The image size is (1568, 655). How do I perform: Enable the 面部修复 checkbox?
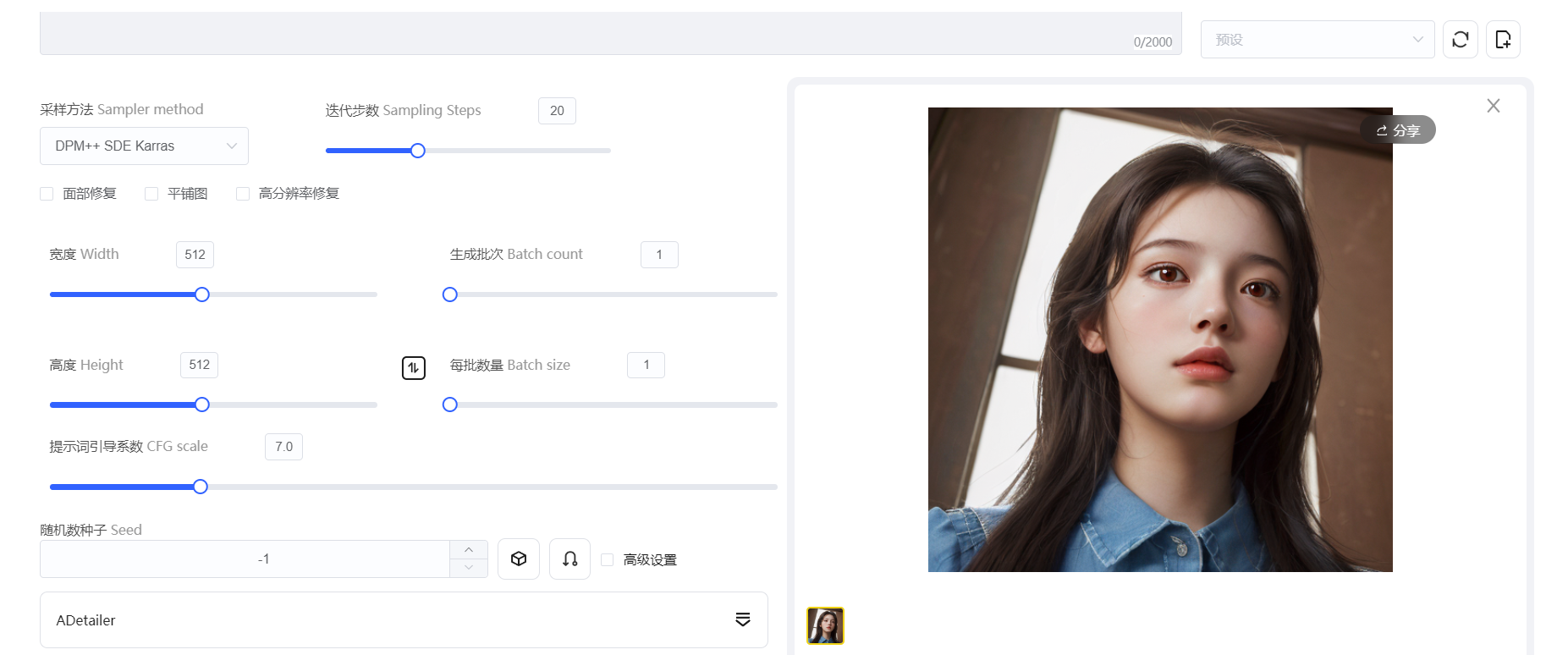click(47, 194)
